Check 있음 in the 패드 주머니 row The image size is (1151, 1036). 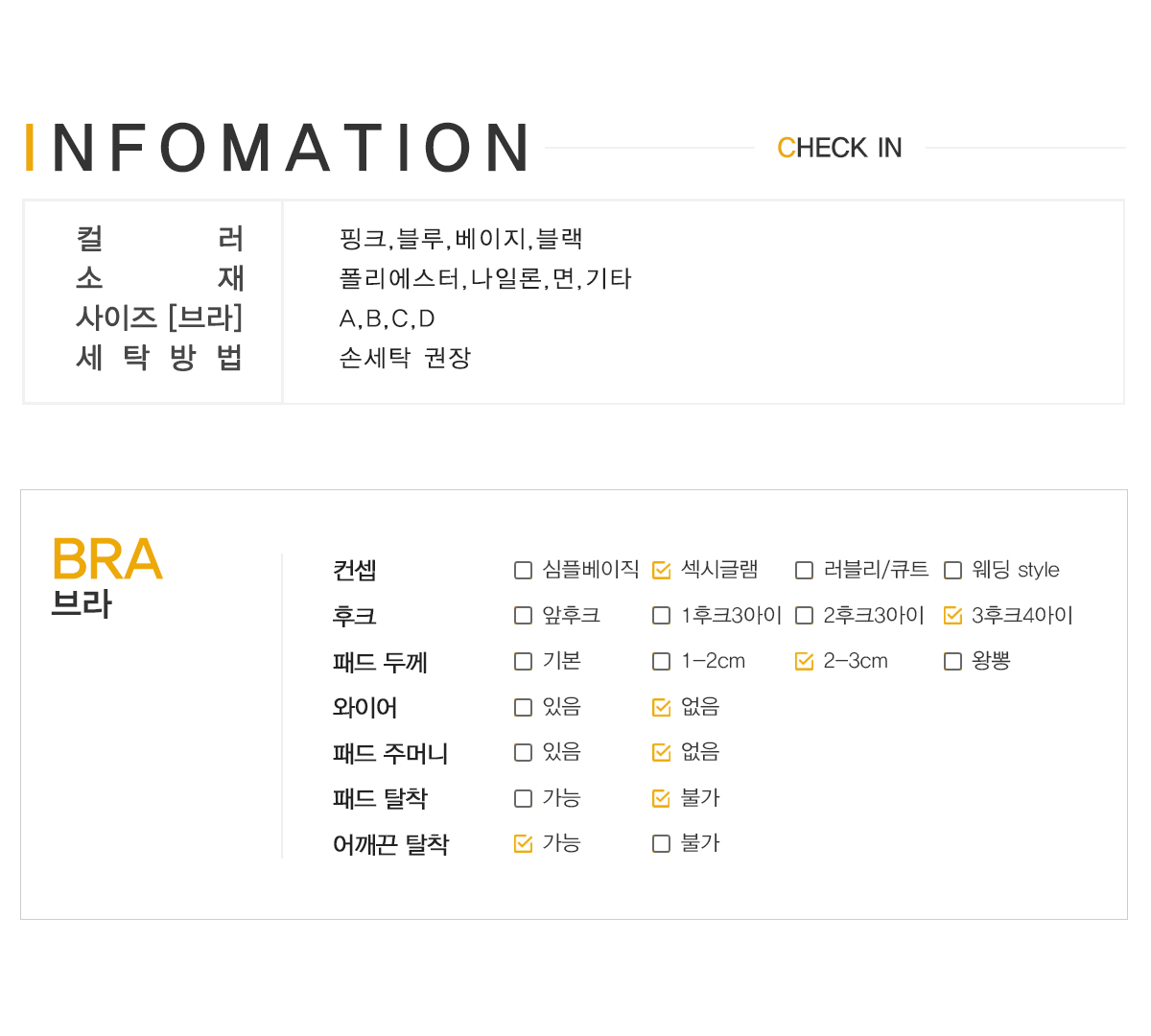coord(523,753)
